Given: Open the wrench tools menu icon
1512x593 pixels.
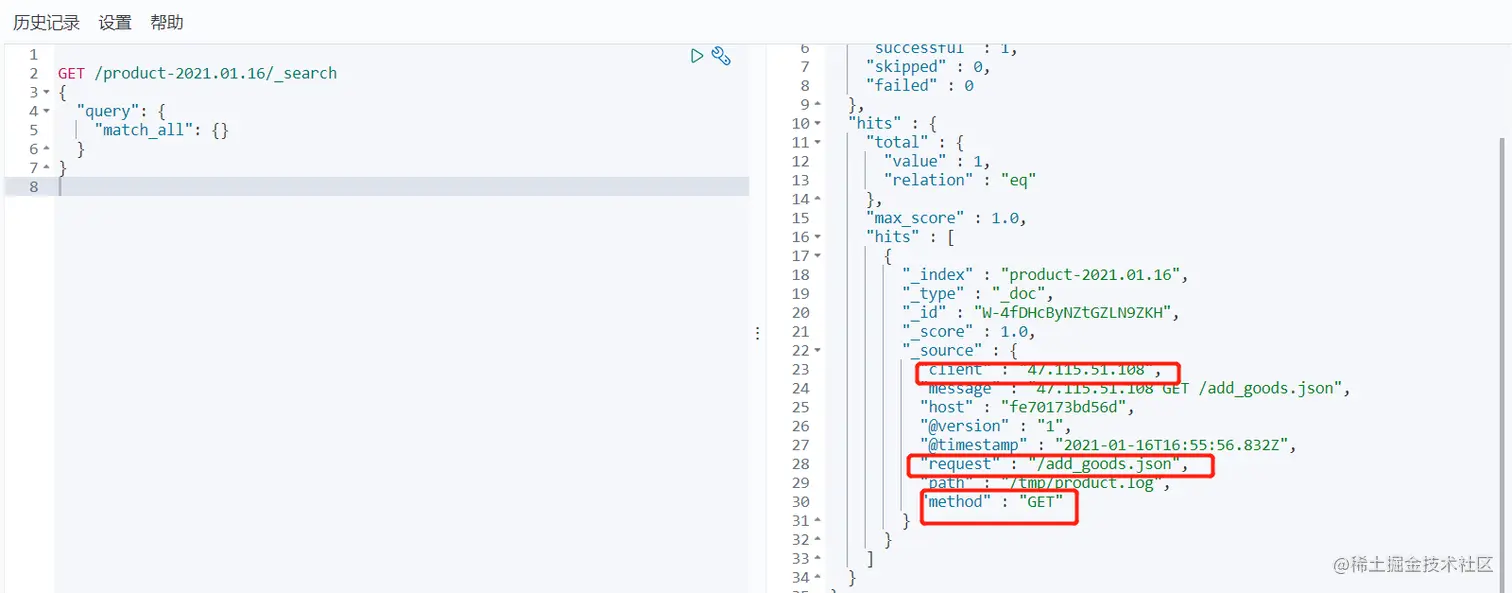Looking at the screenshot, I should click(721, 56).
